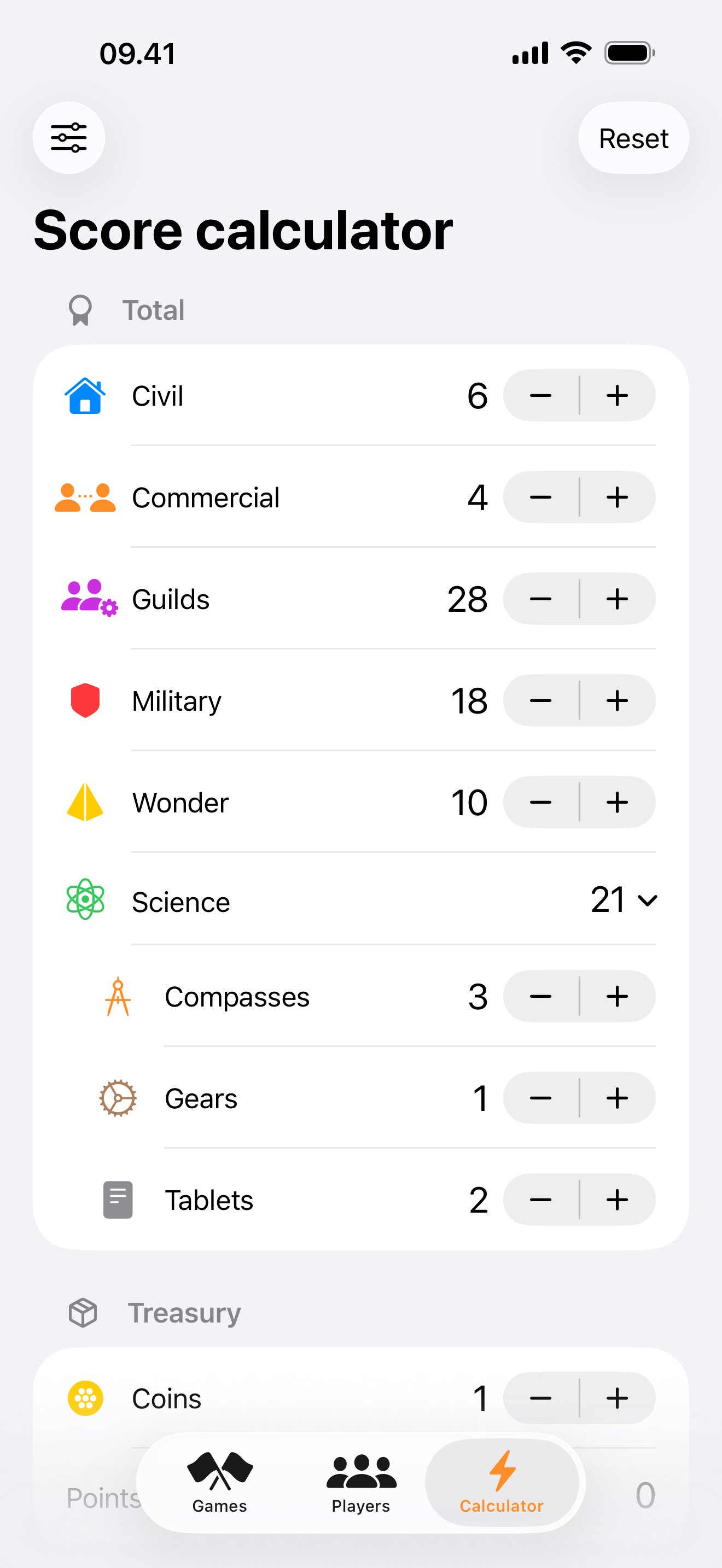The image size is (722, 1568).
Task: Select the Calculator tab
Action: tap(502, 1483)
